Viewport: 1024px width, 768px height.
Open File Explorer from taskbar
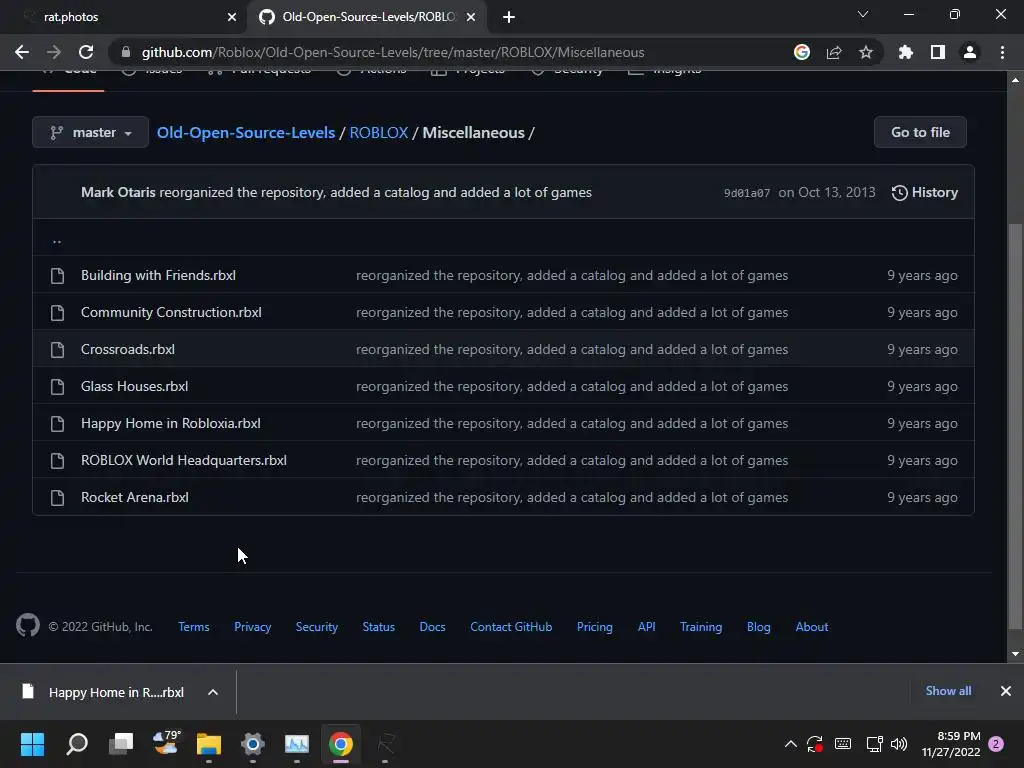click(209, 744)
